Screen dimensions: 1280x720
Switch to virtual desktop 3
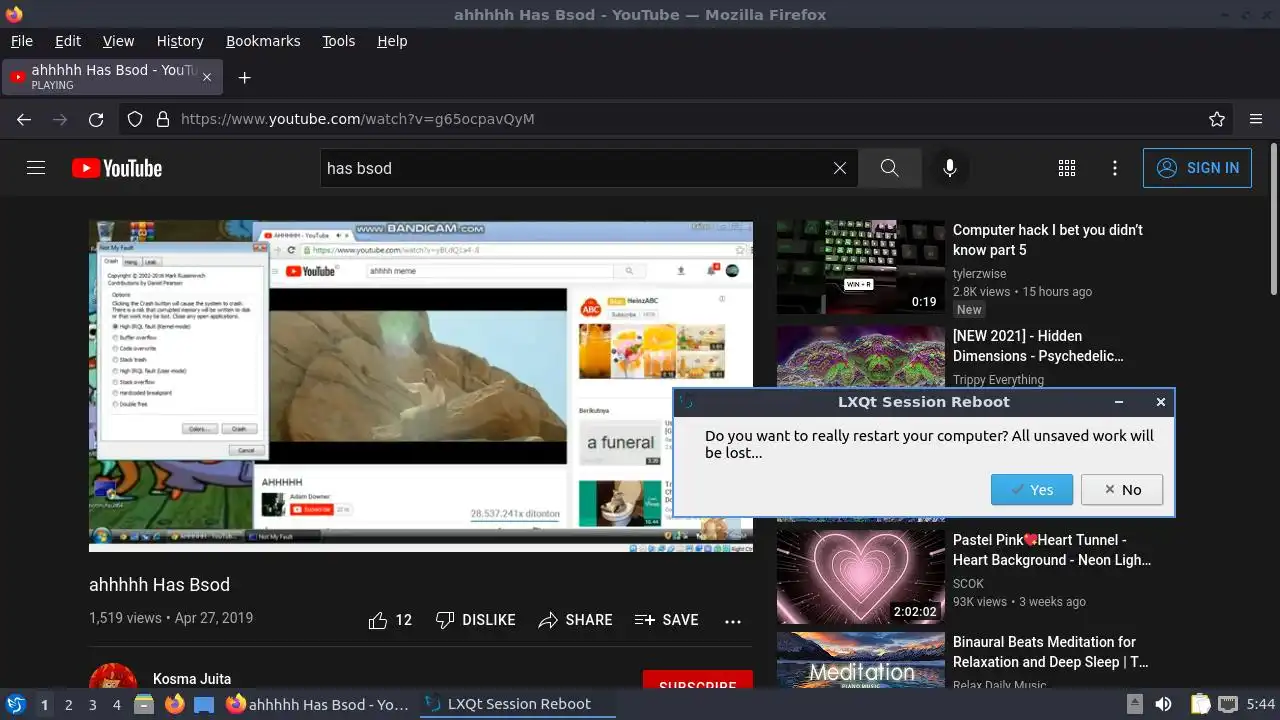click(92, 704)
